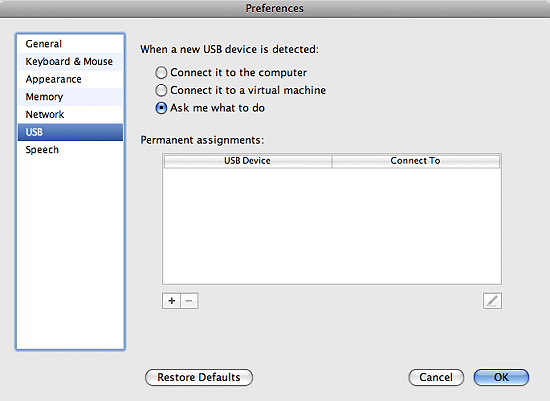This screenshot has width=550, height=401.
Task: Cancel the Preferences dialog
Action: click(x=436, y=377)
